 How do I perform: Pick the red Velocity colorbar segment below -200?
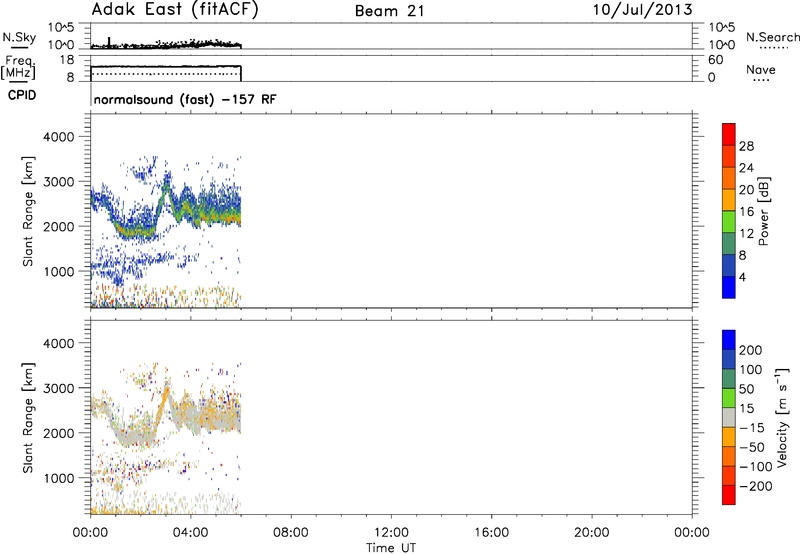[x=729, y=495]
